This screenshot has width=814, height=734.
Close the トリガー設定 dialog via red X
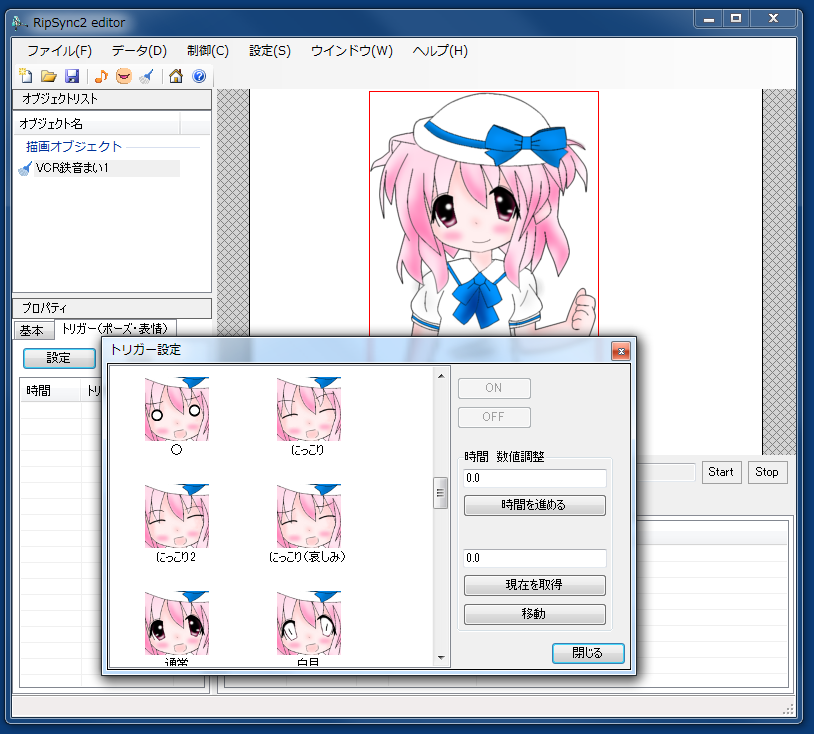coord(621,351)
